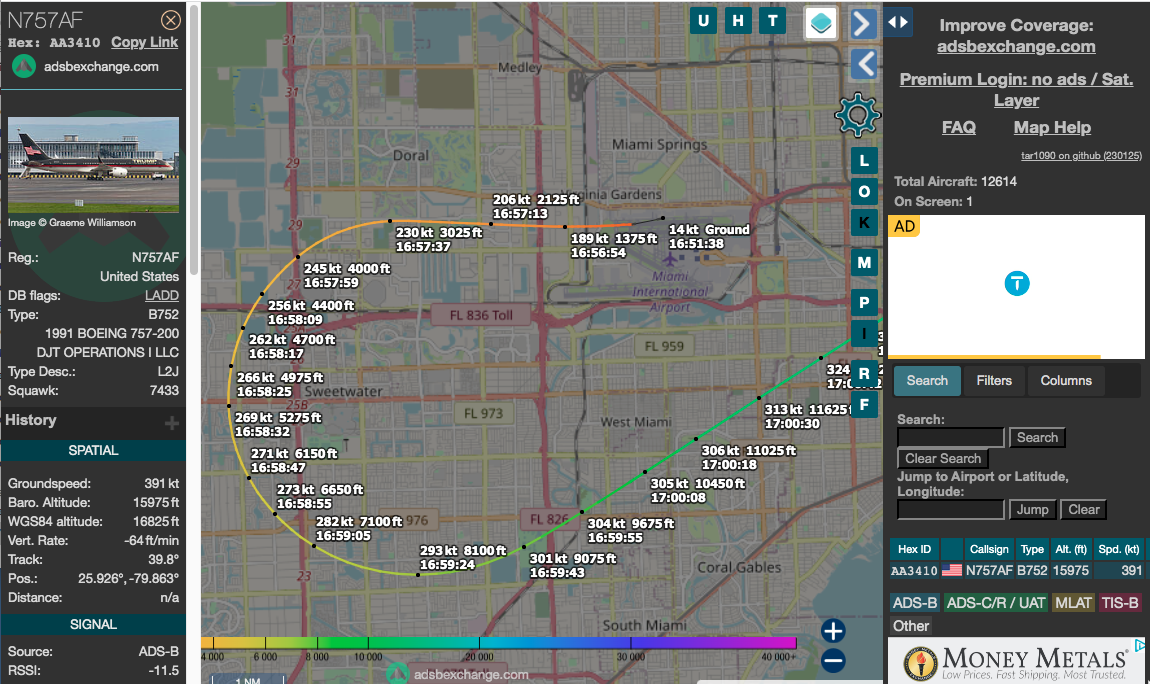Sort table by Hex ID column

915,549
